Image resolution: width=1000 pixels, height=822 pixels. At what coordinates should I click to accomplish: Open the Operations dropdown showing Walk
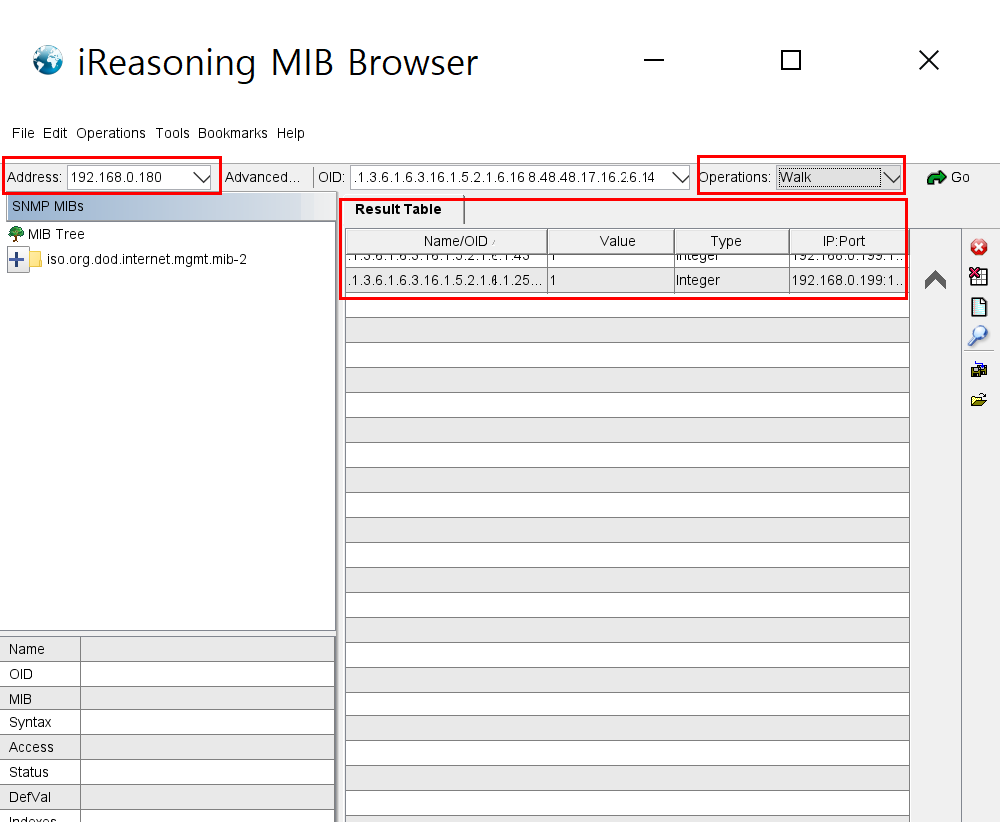(x=891, y=178)
